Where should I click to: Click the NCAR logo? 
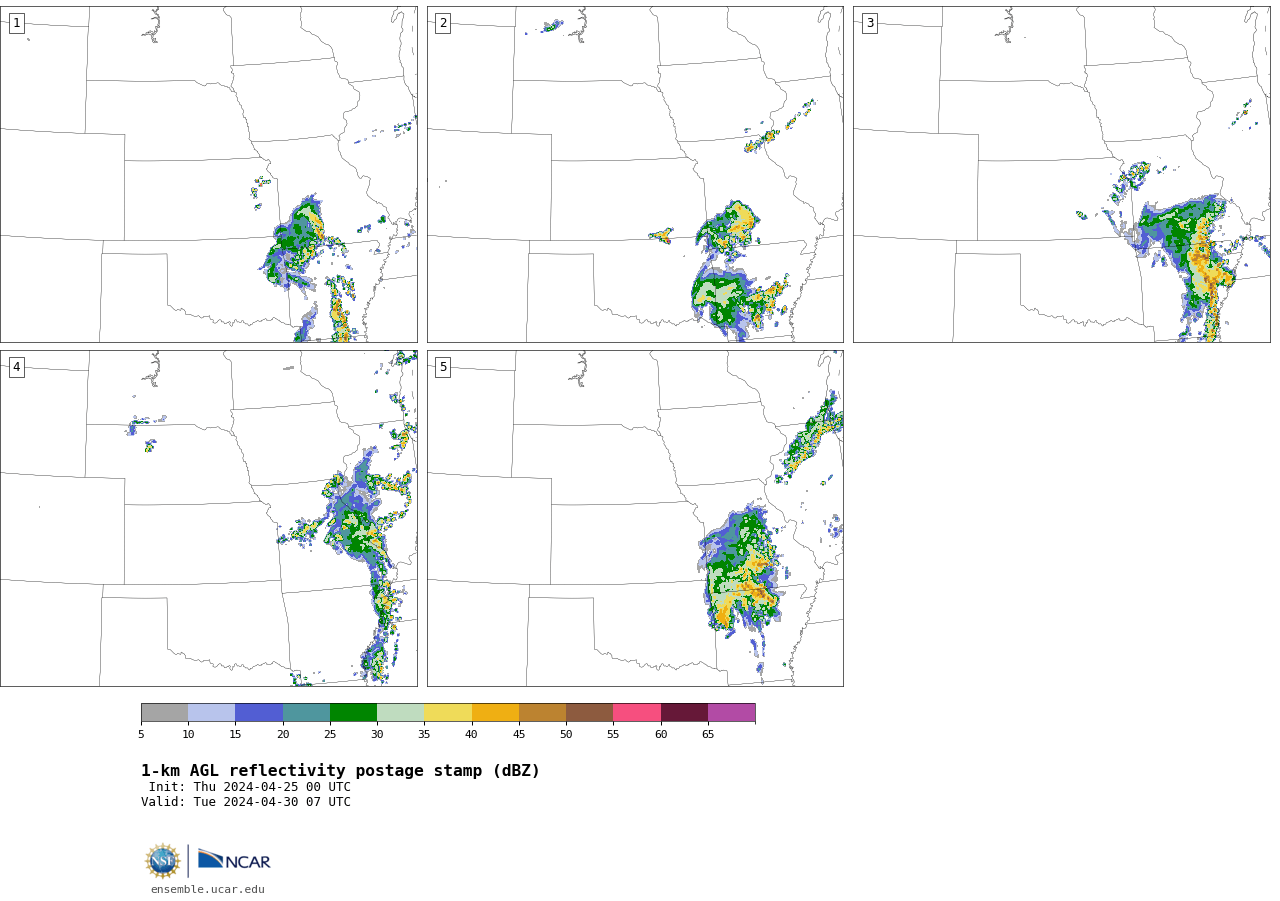click(234, 860)
